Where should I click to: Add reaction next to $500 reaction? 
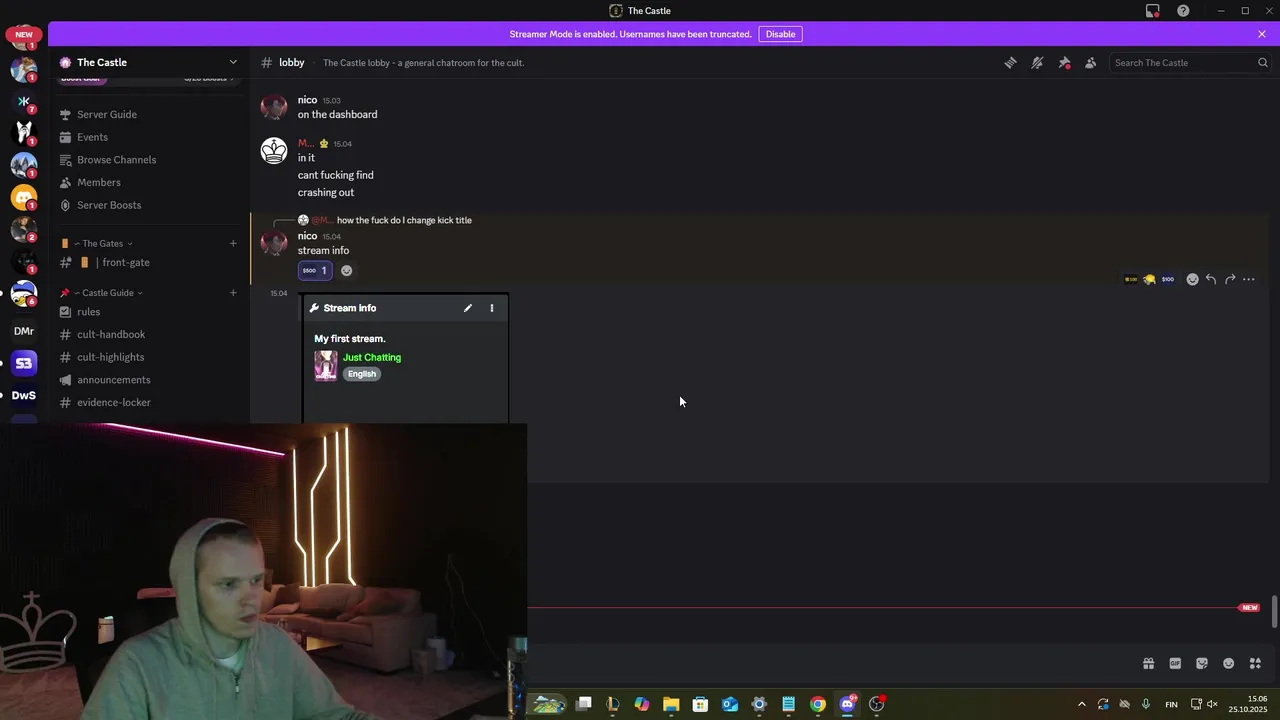tap(346, 270)
